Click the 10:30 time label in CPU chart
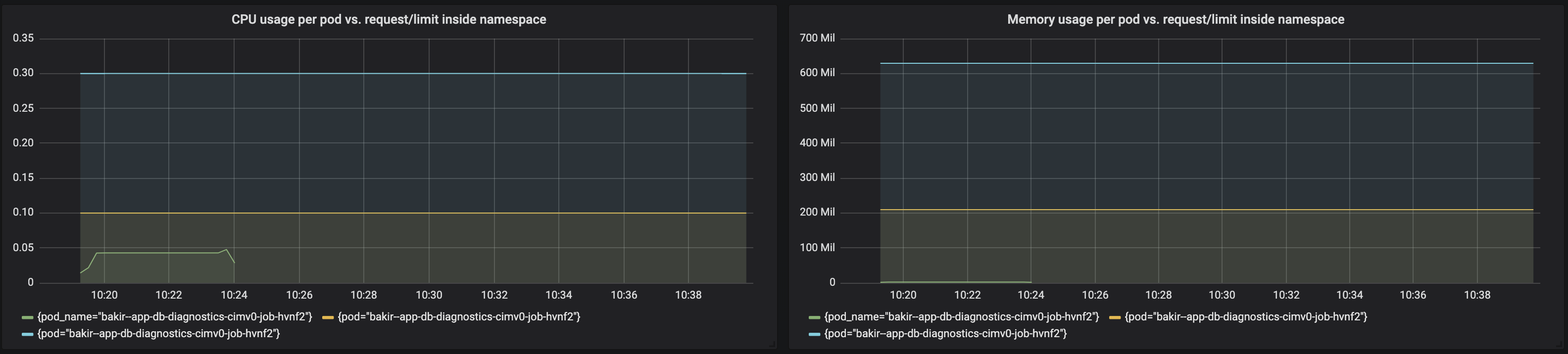The image size is (1568, 354). point(429,295)
